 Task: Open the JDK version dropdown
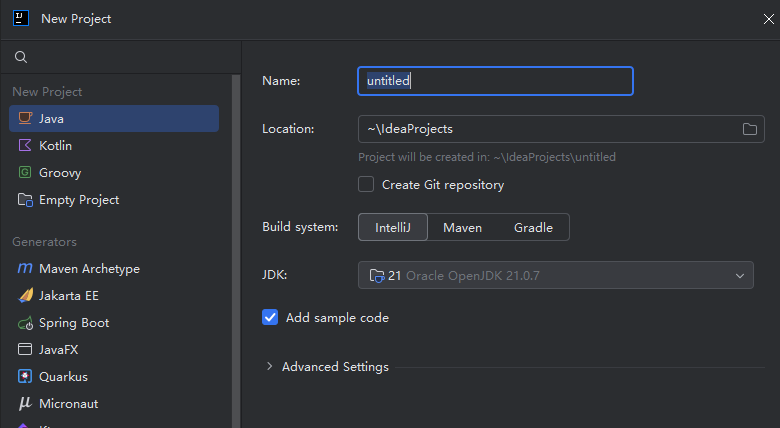click(x=556, y=275)
